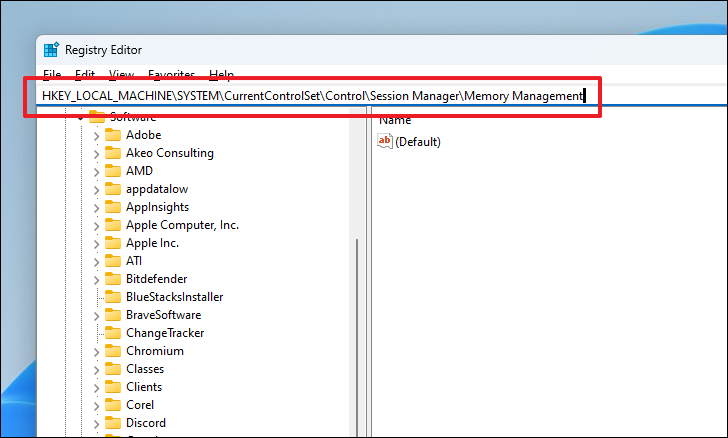728x438 pixels.
Task: Click the Apple Computer, Inc. folder icon
Action: pos(113,225)
